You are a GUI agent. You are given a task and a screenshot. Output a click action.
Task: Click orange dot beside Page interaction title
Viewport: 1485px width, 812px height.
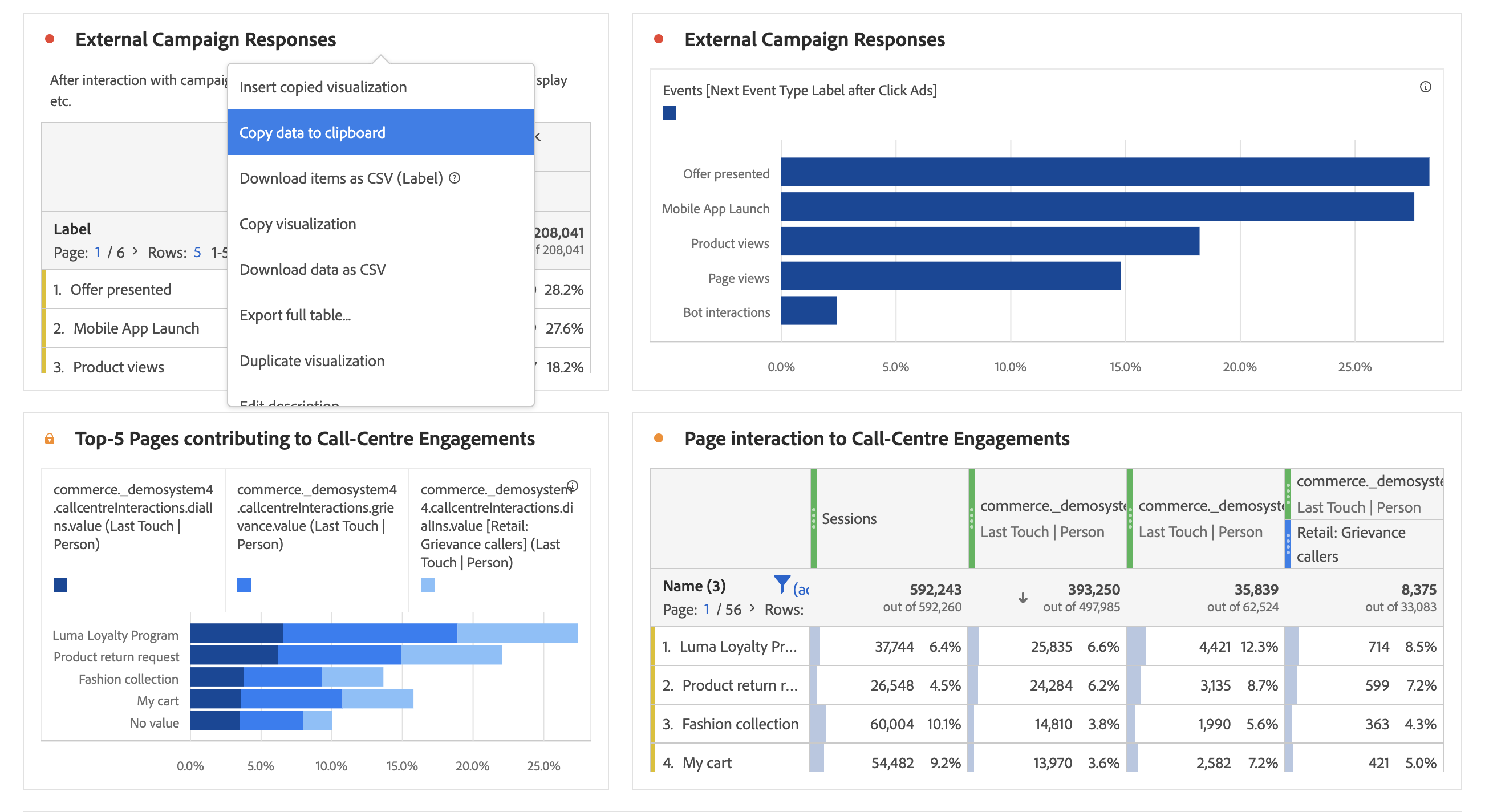click(x=658, y=439)
